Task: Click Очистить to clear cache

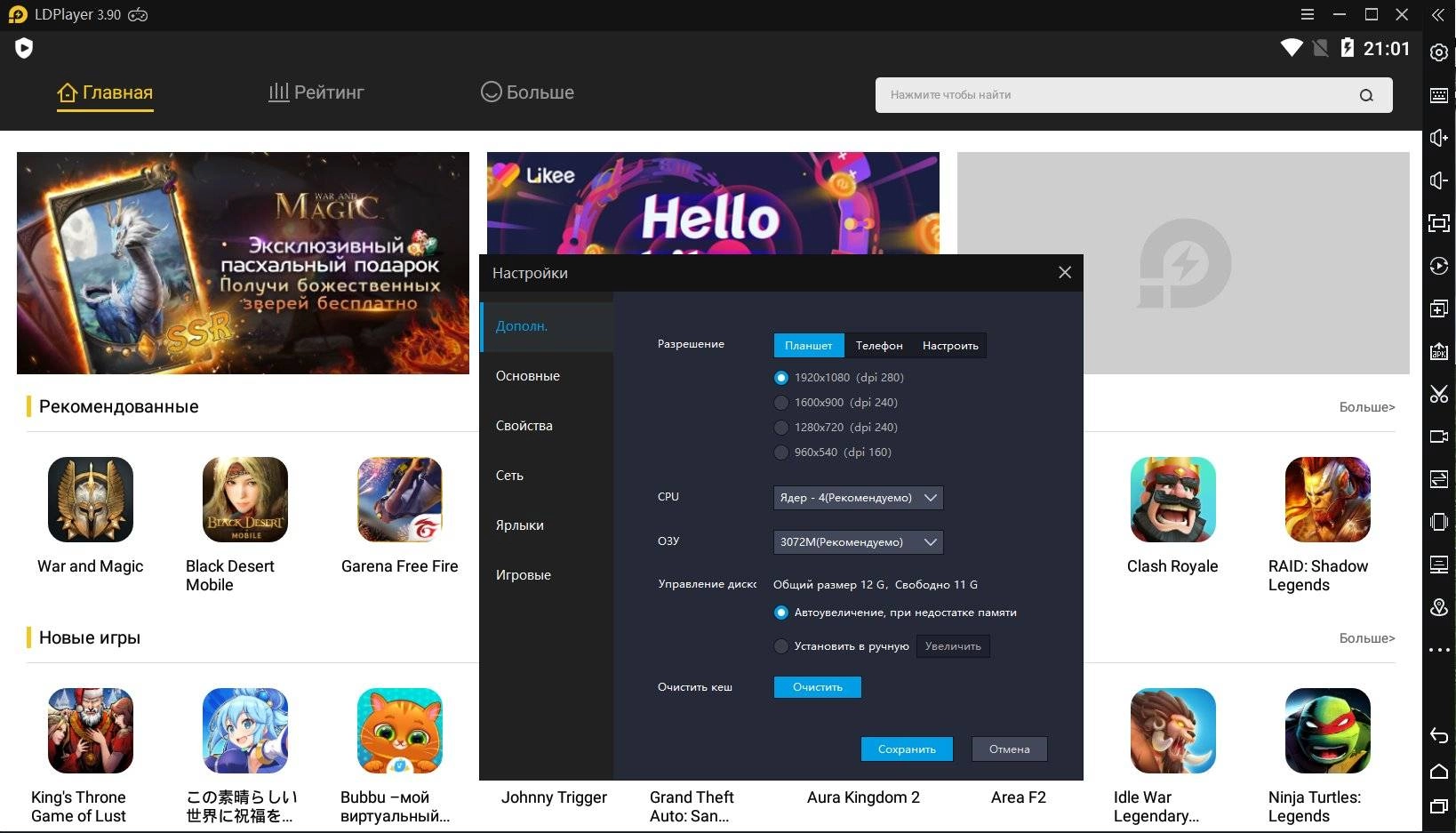Action: (x=818, y=687)
